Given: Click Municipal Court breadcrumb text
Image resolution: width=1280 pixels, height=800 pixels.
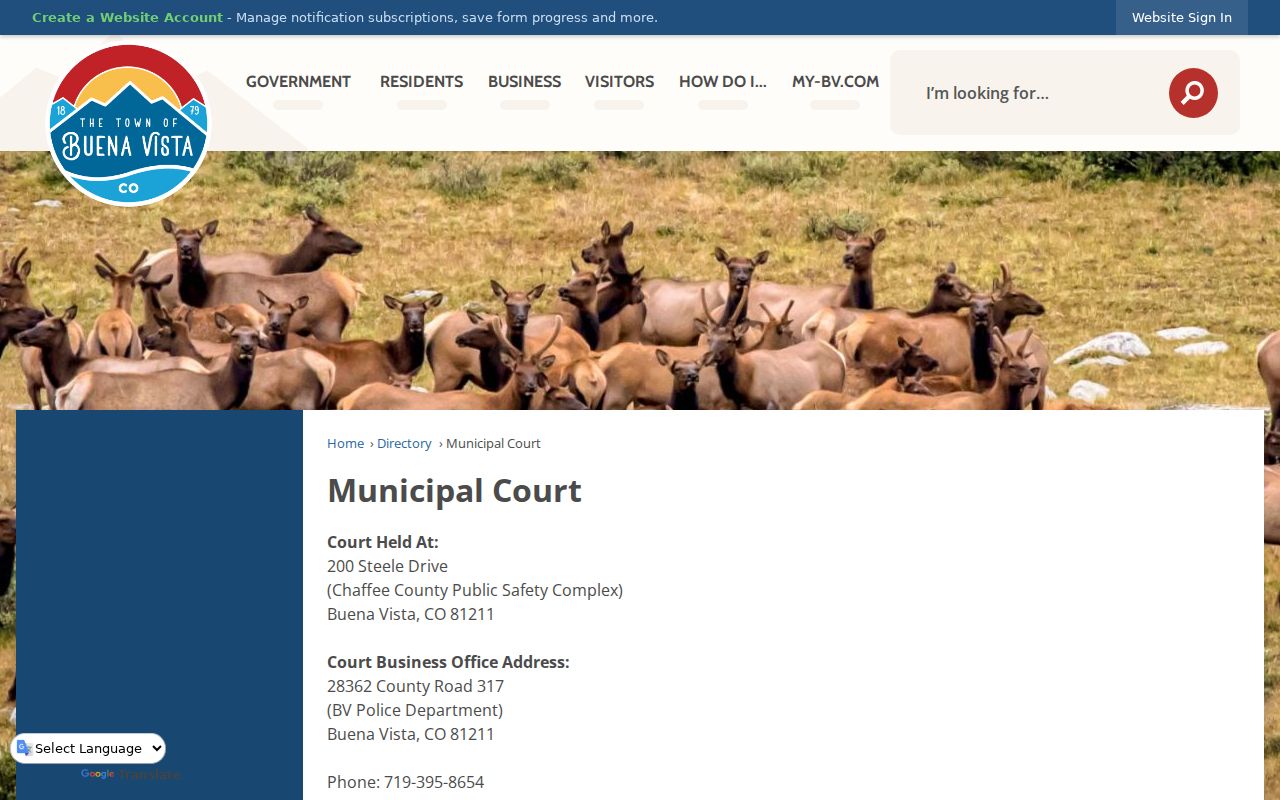Looking at the screenshot, I should pyautogui.click(x=493, y=443).
